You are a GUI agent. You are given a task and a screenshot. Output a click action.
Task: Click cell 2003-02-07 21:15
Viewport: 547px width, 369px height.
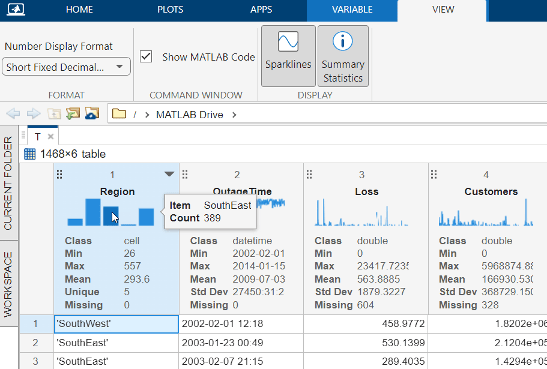click(x=241, y=361)
